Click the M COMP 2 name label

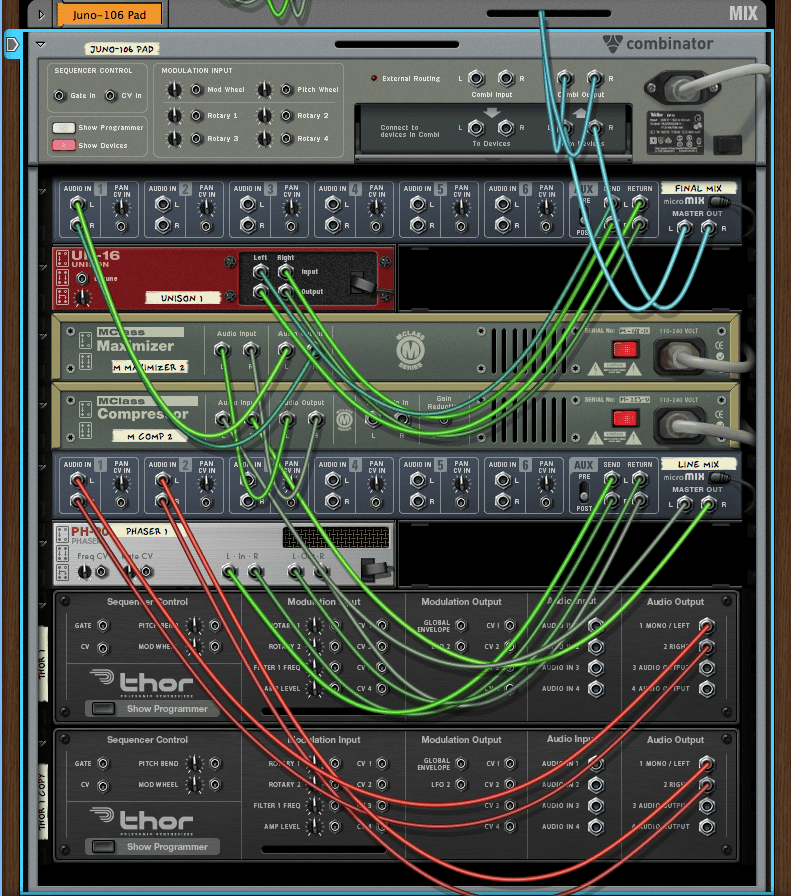(150, 436)
